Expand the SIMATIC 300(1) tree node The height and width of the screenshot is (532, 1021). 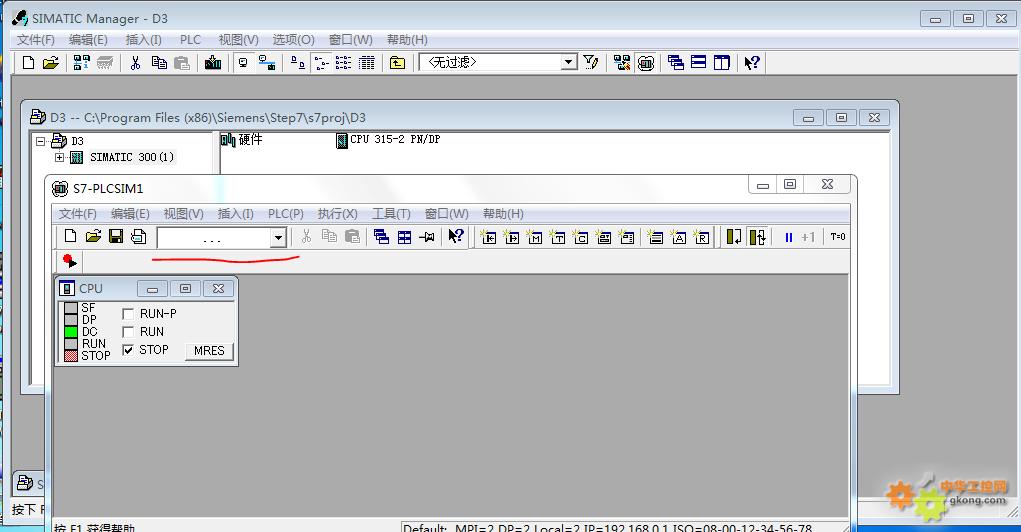click(59, 158)
